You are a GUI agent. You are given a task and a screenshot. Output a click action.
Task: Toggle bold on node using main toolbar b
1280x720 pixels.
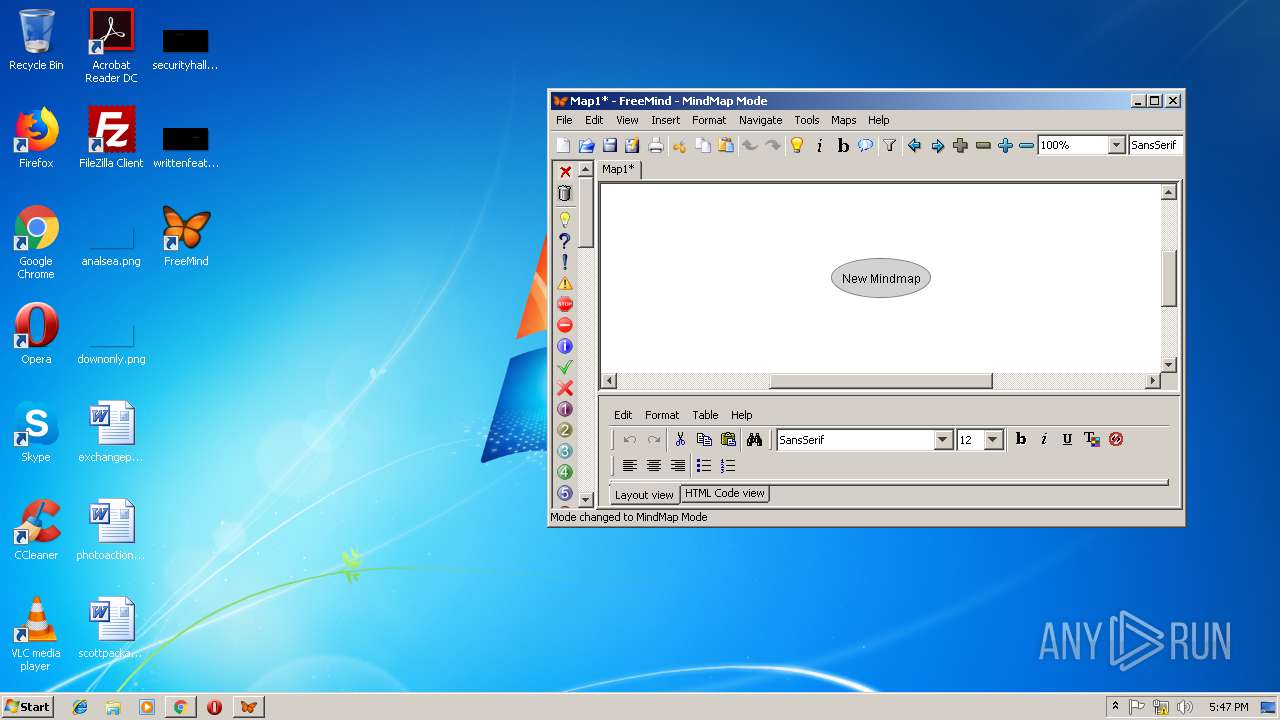coord(843,146)
